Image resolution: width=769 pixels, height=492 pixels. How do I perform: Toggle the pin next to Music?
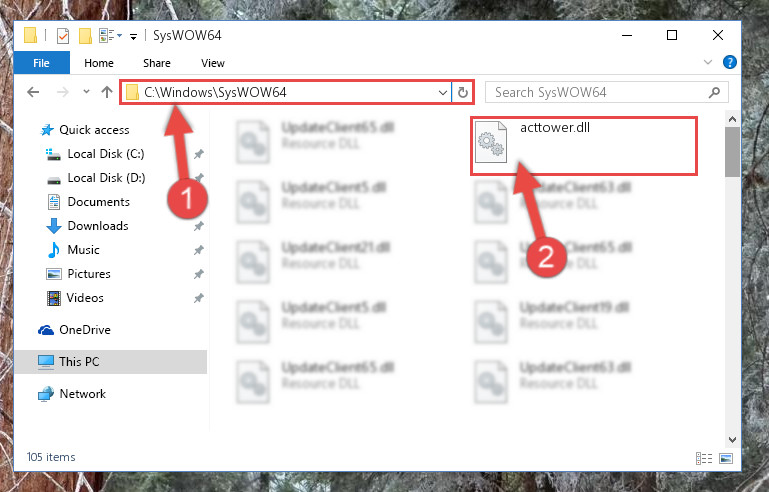click(x=198, y=250)
